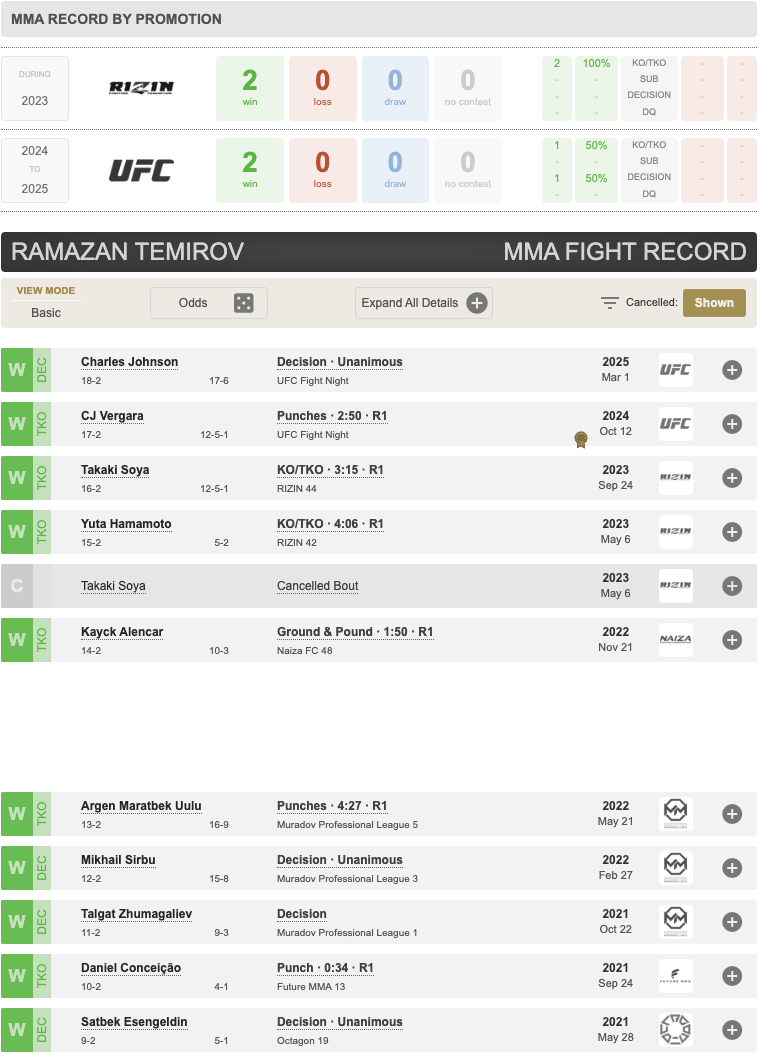Toggle the Odds view button
The width and height of the screenshot is (762, 1058).
[x=209, y=303]
